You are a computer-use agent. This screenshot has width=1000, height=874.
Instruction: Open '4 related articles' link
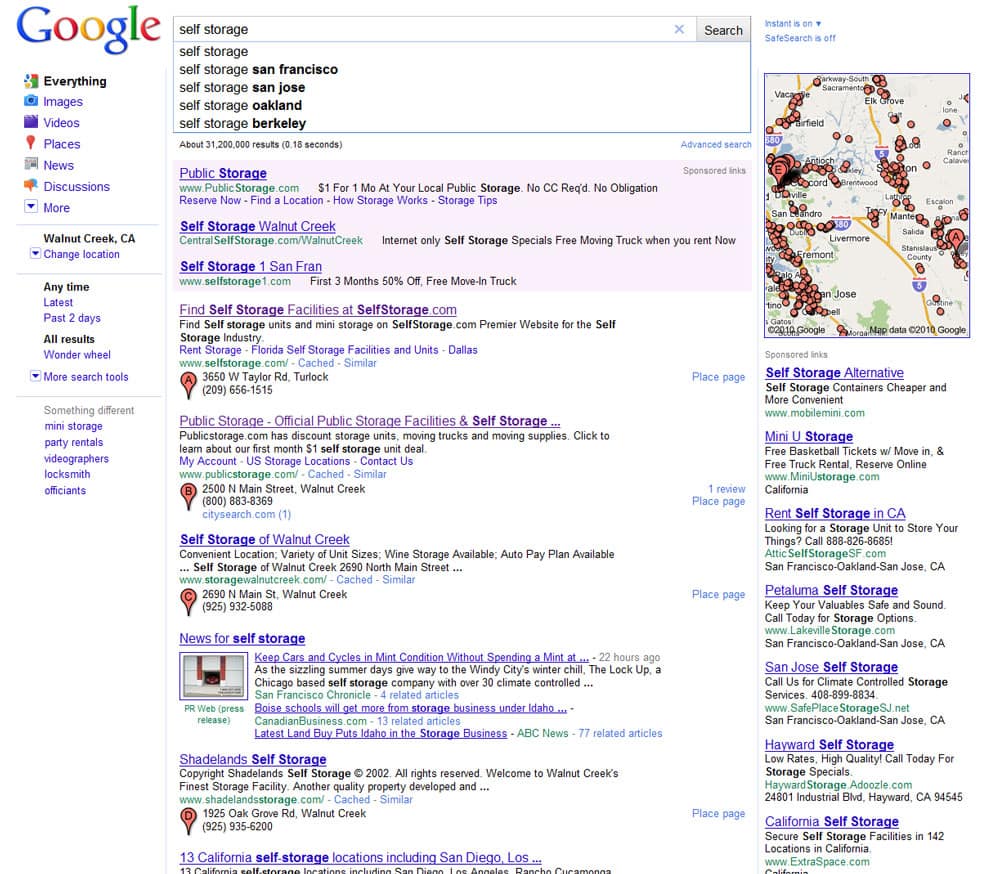[420, 695]
